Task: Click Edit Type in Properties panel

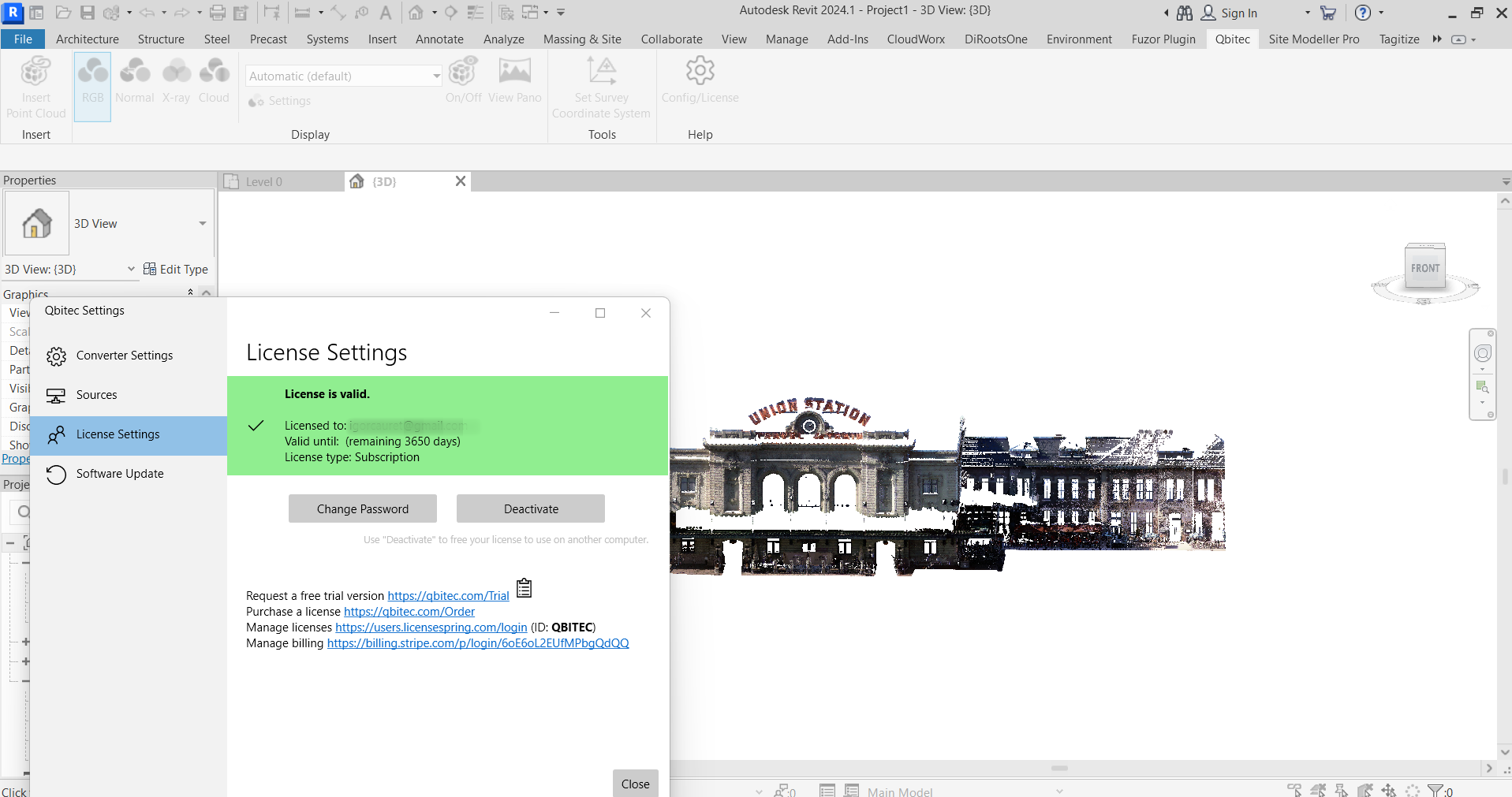Action: [x=176, y=270]
